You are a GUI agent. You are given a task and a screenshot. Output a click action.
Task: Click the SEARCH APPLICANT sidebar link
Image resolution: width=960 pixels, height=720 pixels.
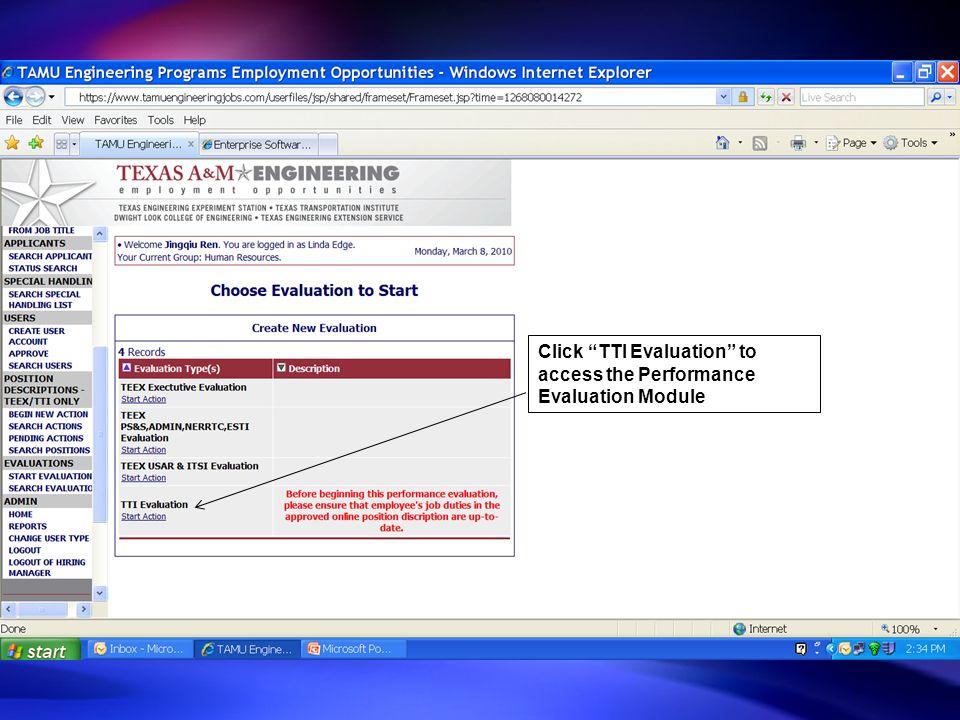(x=50, y=256)
